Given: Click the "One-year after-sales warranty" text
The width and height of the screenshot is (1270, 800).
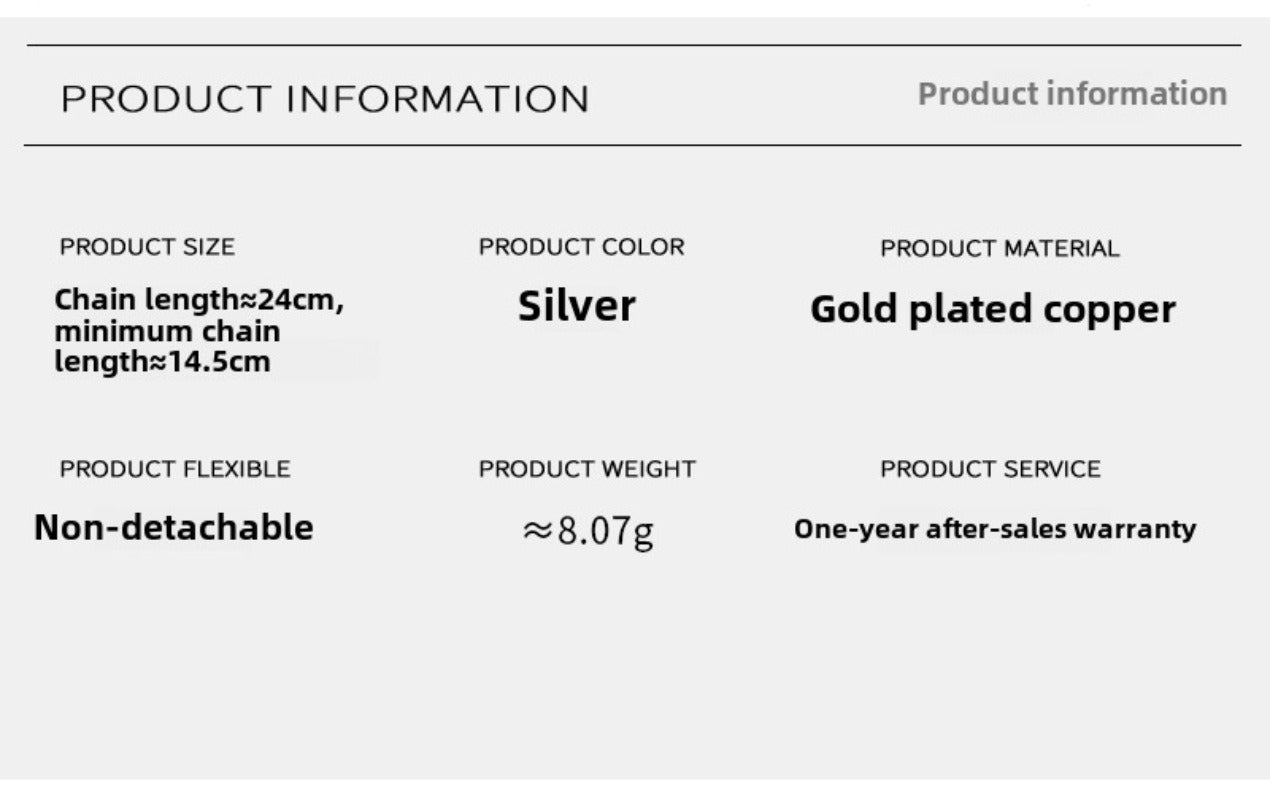Looking at the screenshot, I should (x=995, y=529).
